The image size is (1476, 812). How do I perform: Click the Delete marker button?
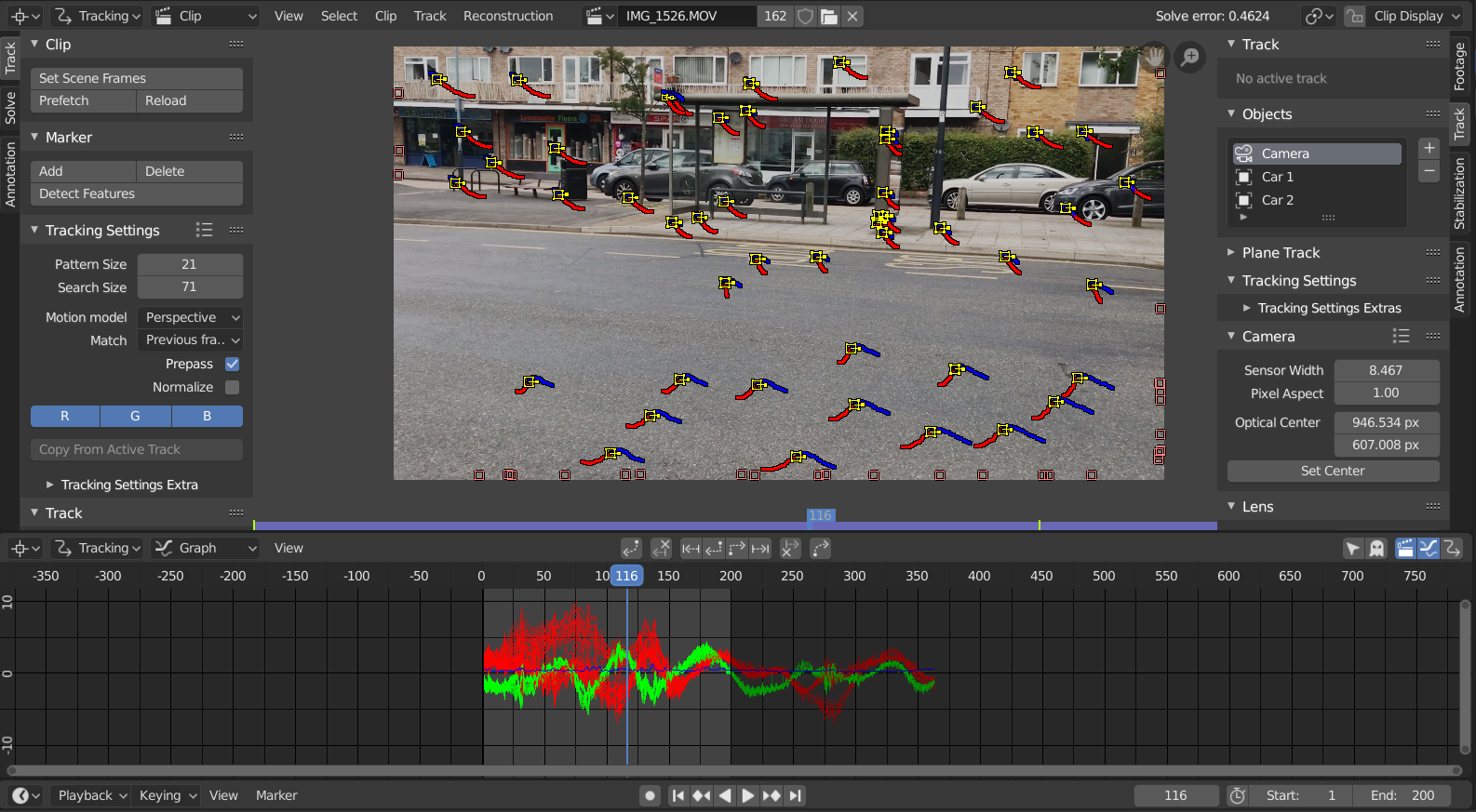tap(190, 171)
